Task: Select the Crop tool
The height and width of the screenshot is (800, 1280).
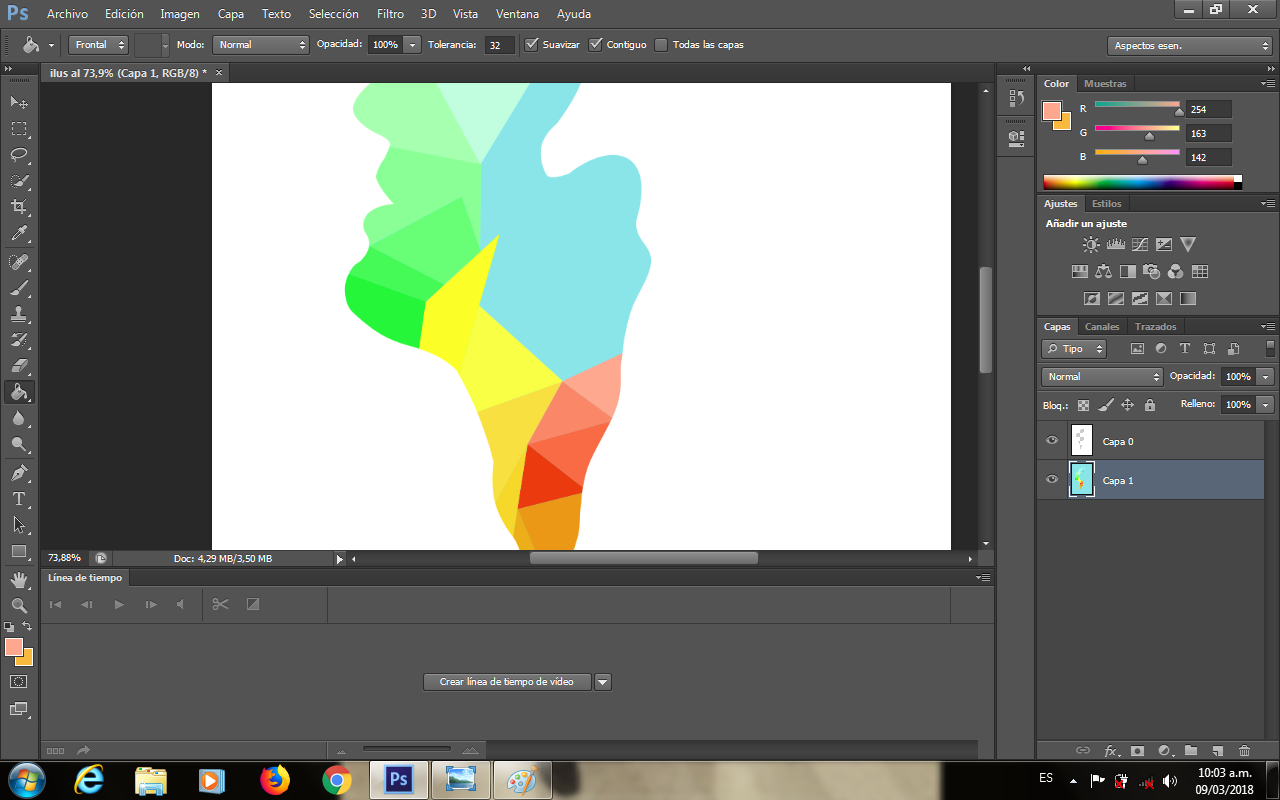Action: (19, 207)
